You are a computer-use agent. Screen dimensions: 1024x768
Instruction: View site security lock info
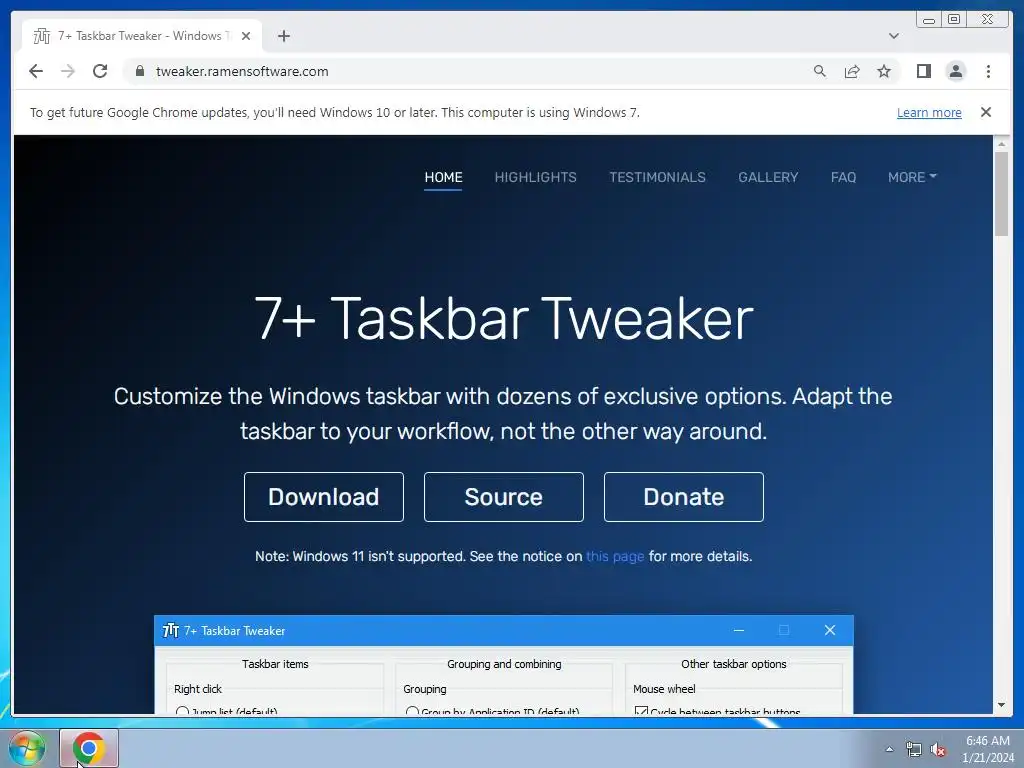[140, 71]
